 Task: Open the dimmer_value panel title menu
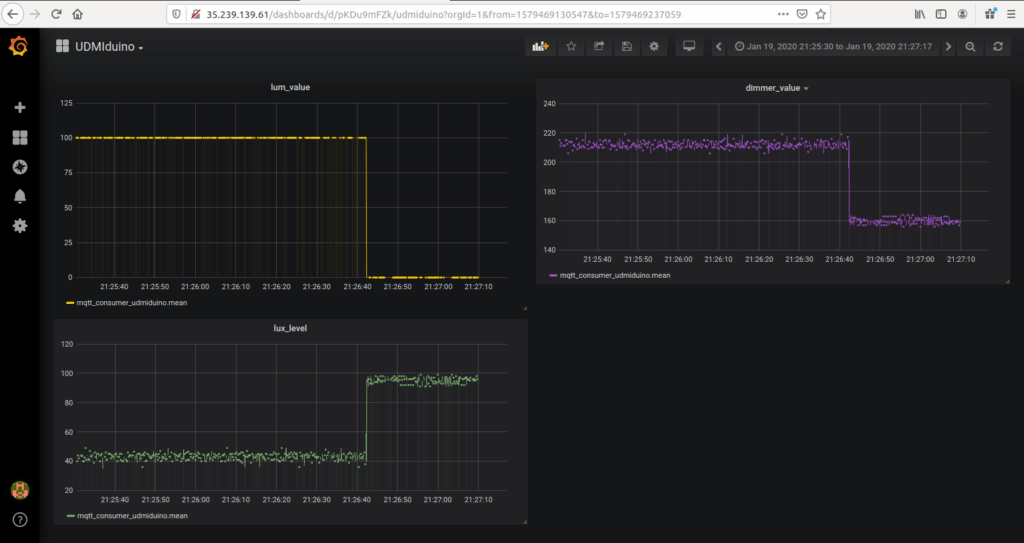tap(776, 88)
